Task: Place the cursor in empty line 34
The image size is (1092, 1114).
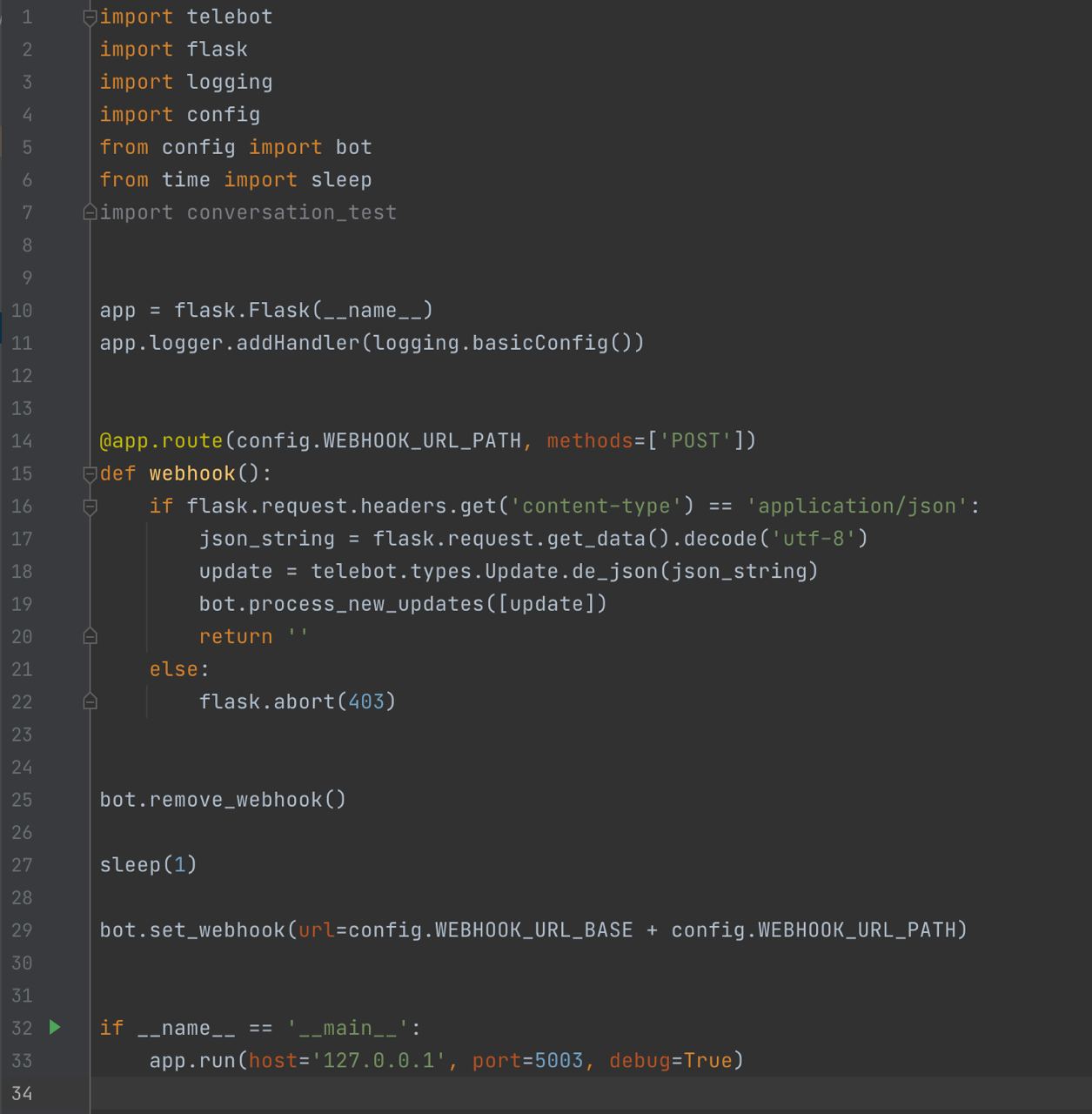Action: [x=592, y=1094]
